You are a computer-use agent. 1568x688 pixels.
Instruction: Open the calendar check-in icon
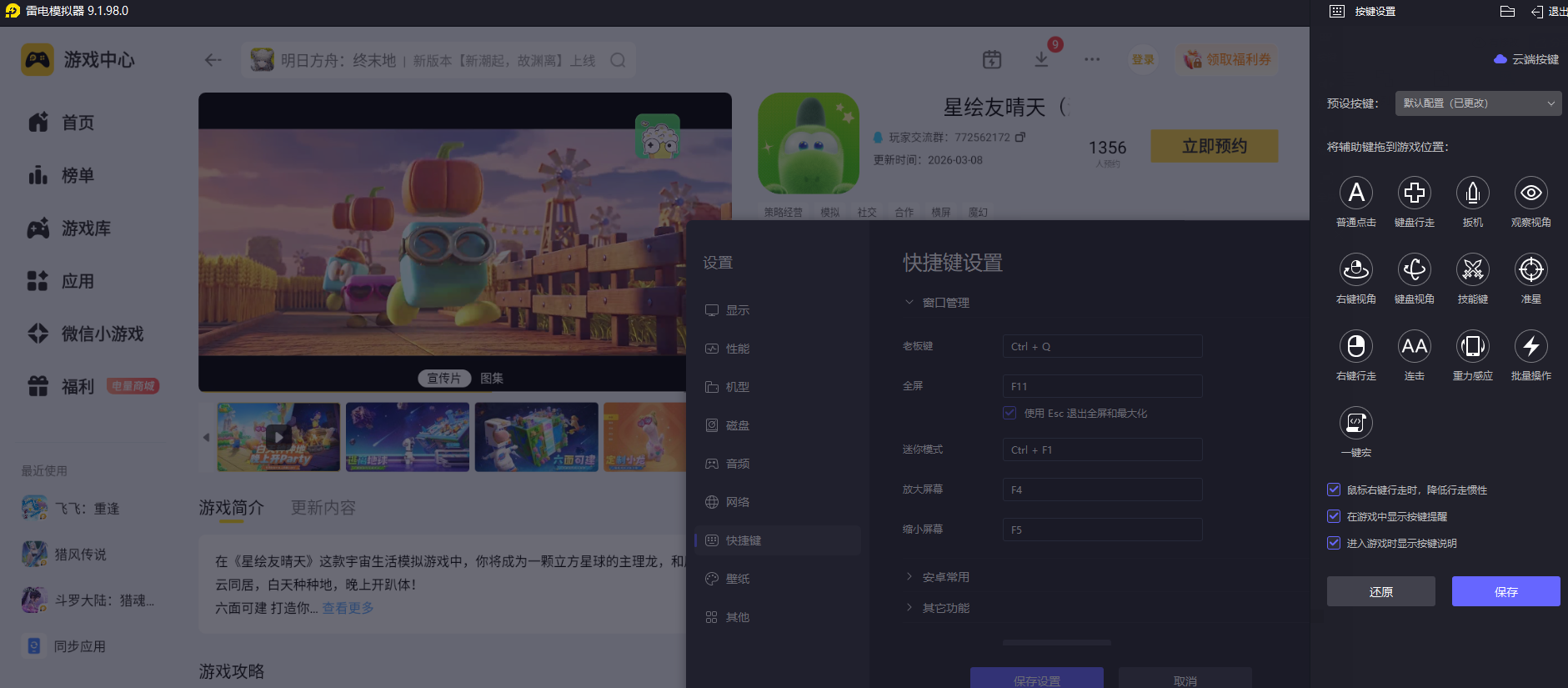click(992, 59)
